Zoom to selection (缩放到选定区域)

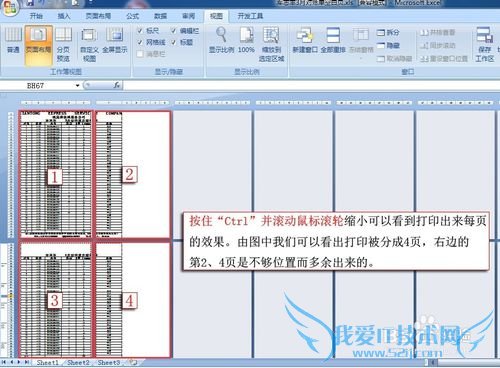(271, 45)
